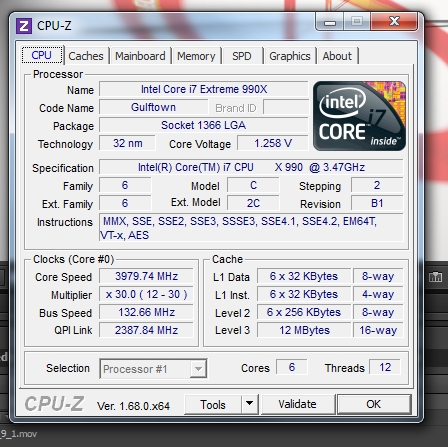
Task: Open the About tab
Action: coord(337,56)
